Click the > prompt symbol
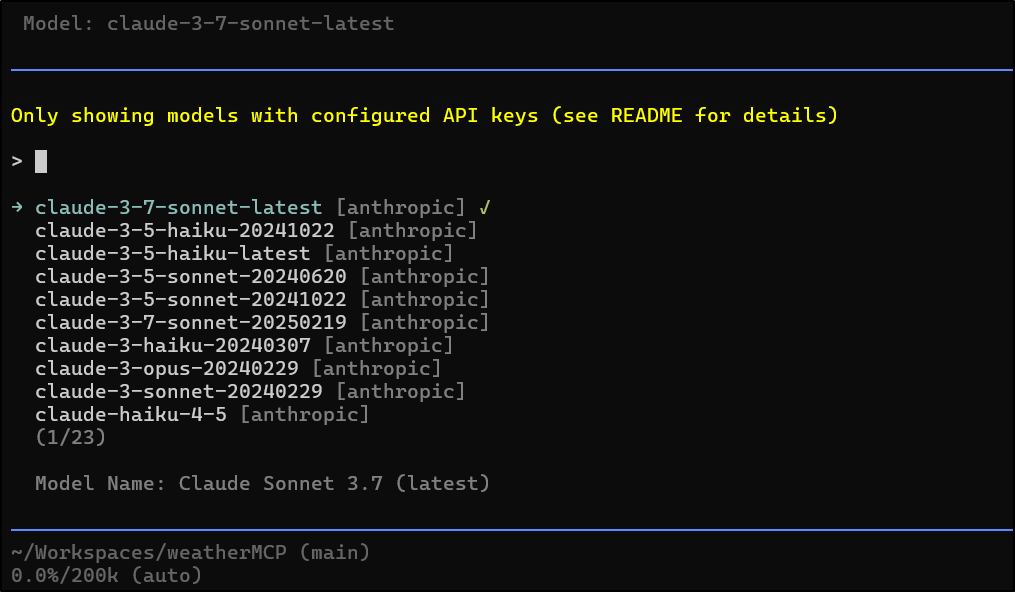Image resolution: width=1015 pixels, height=592 pixels. tap(17, 161)
